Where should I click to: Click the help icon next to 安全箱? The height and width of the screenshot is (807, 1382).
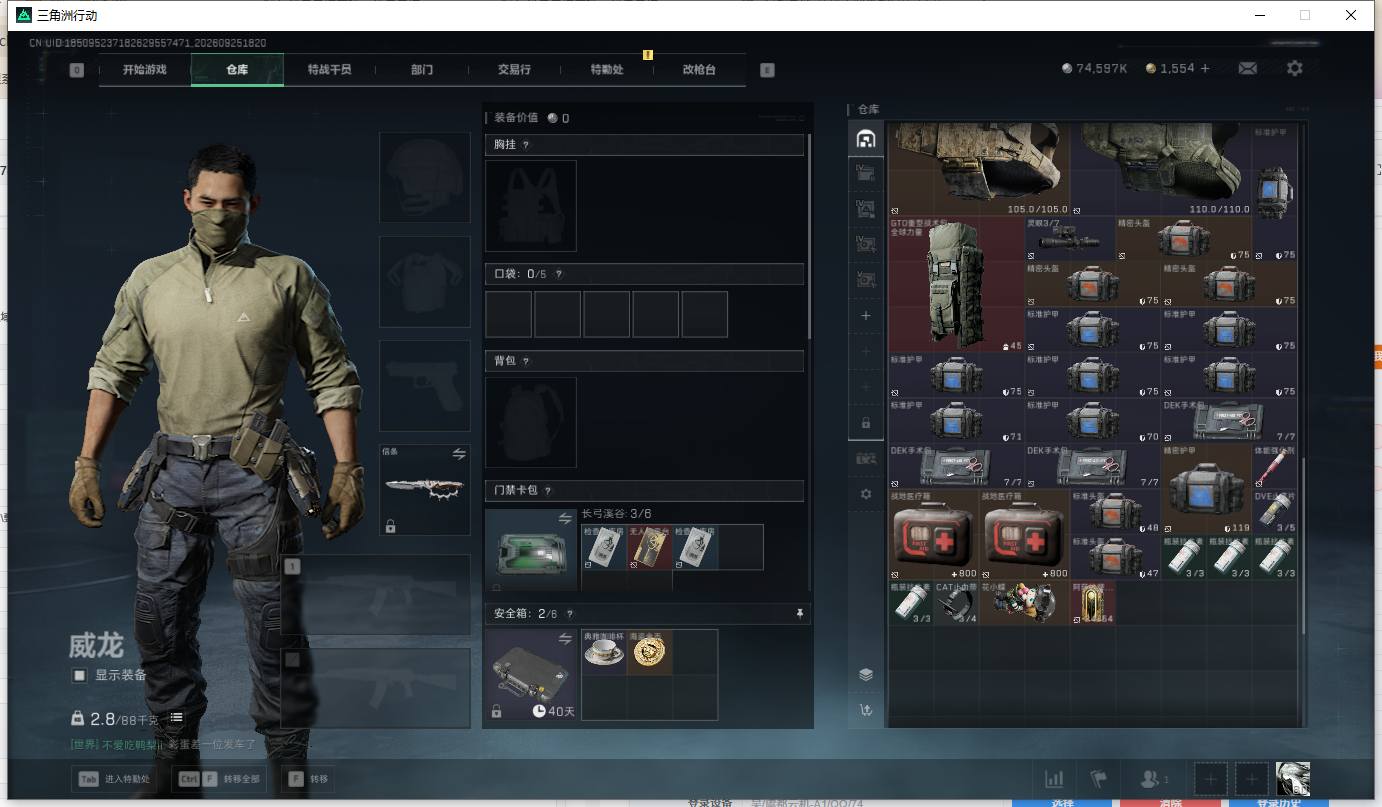570,614
